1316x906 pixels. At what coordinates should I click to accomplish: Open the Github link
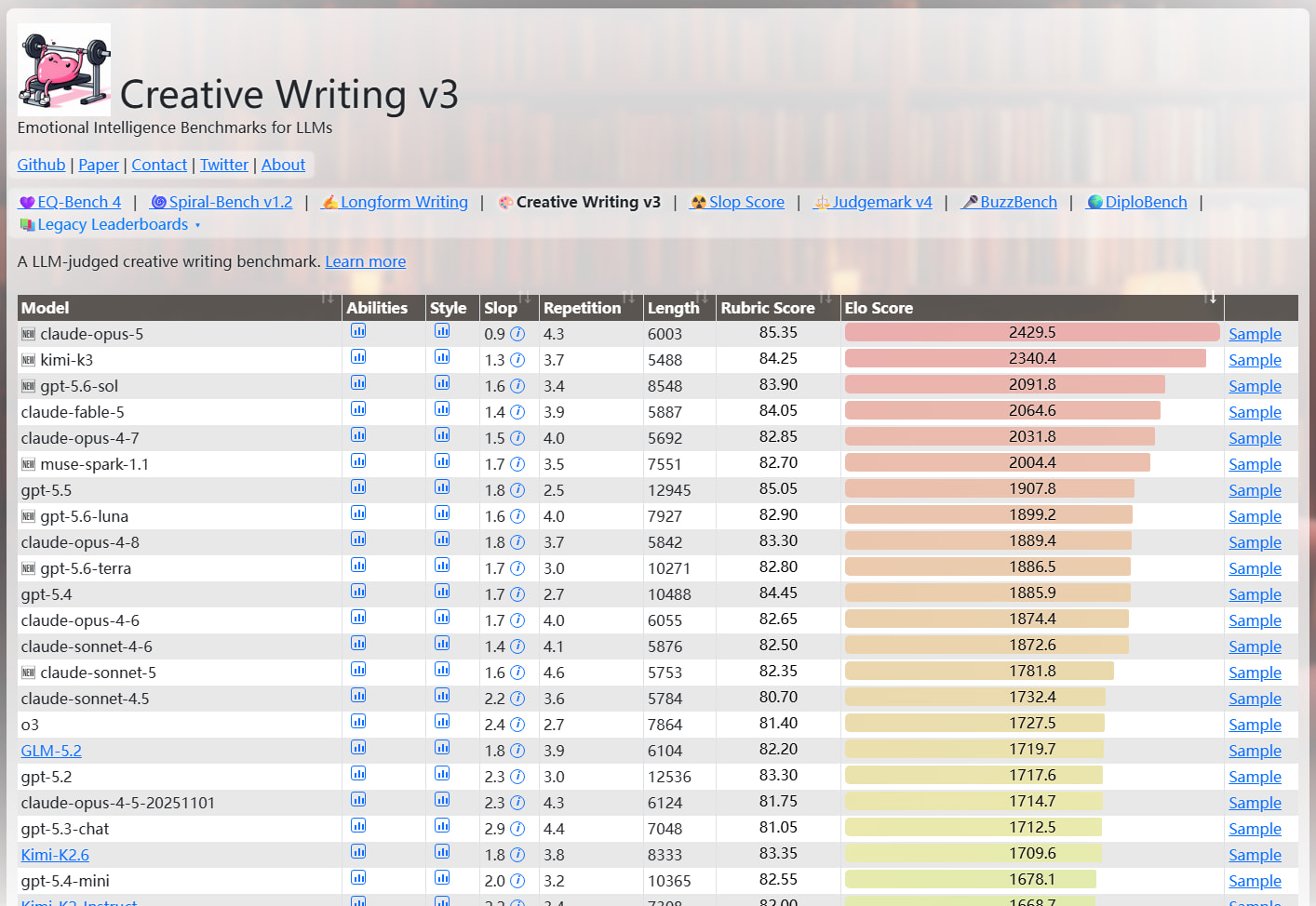pos(42,165)
